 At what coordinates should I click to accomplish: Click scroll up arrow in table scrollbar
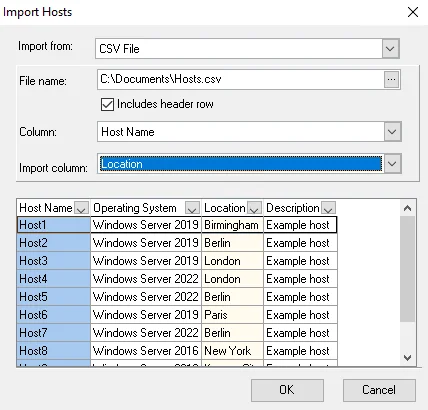407,208
